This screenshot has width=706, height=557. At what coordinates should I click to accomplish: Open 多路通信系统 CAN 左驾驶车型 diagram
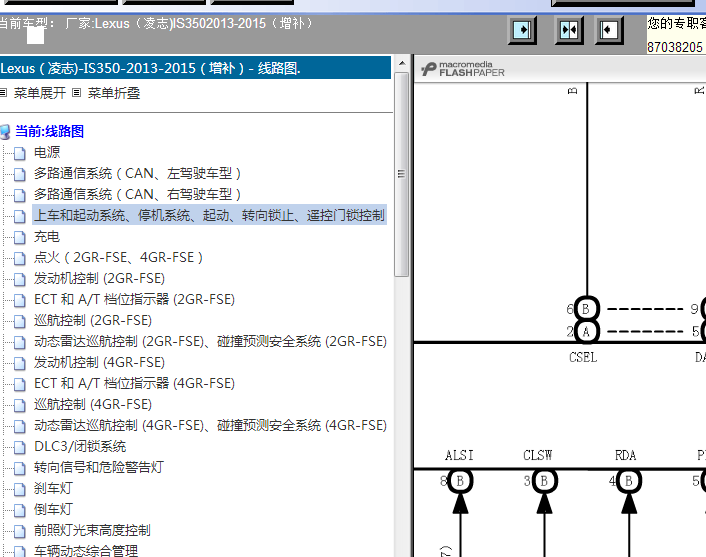(x=137, y=173)
